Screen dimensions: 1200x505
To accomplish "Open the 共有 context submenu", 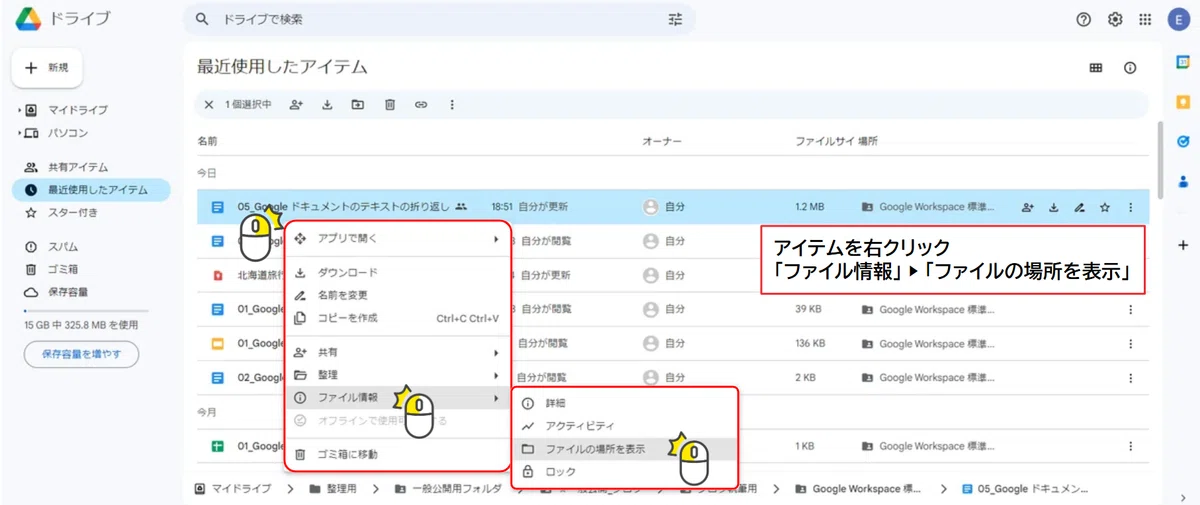I will 398,352.
